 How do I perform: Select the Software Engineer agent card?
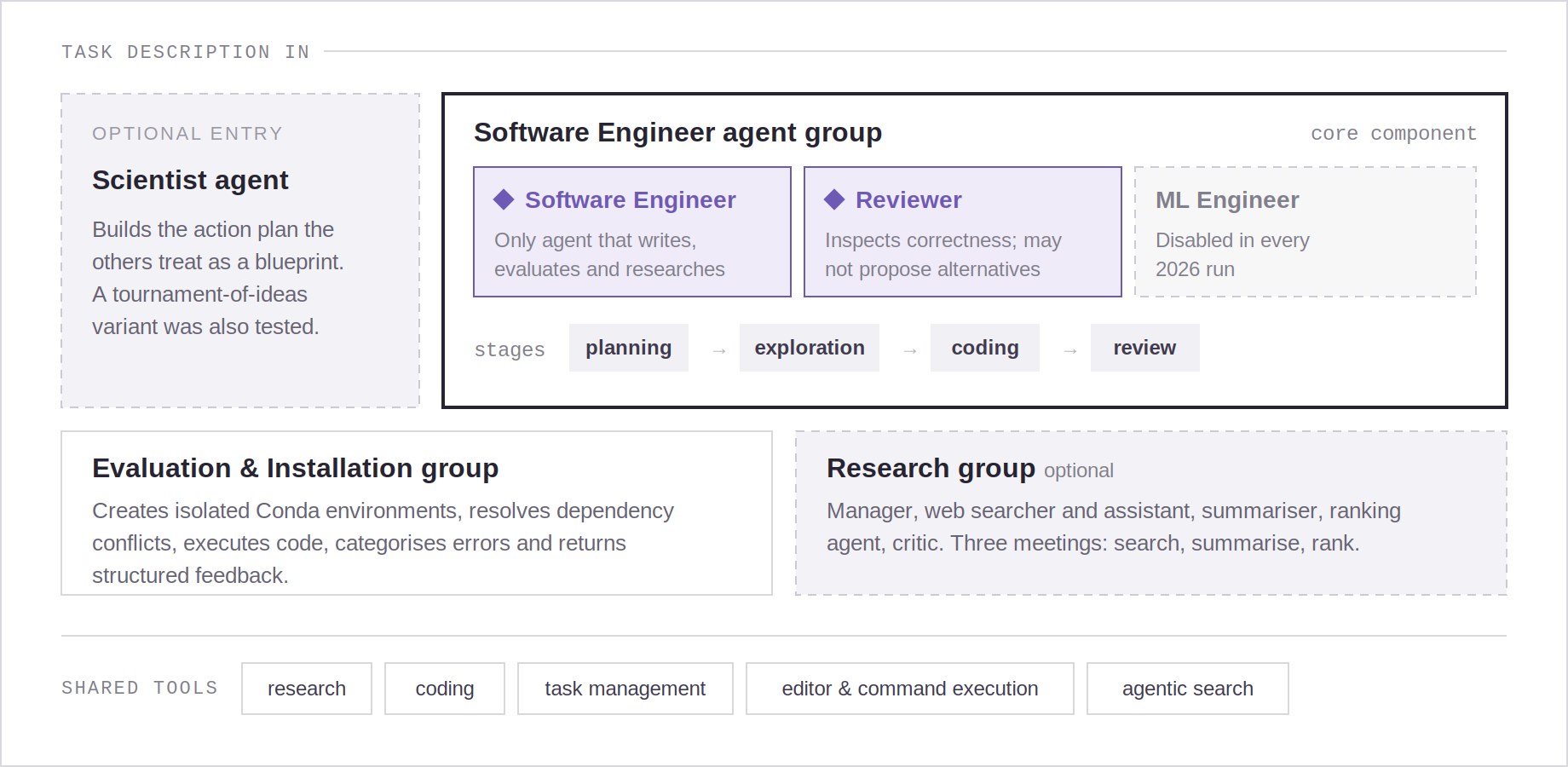[632, 232]
